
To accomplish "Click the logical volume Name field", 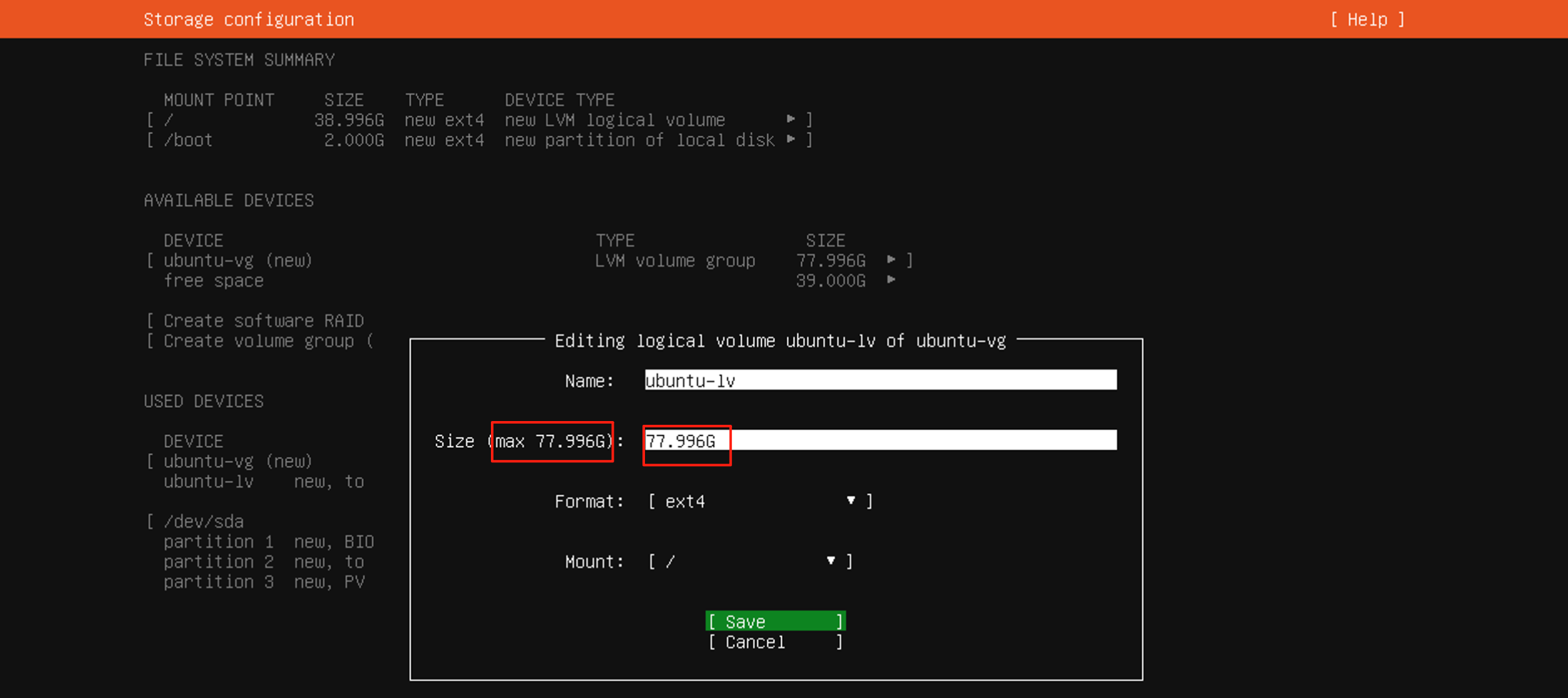I will pyautogui.click(x=880, y=380).
